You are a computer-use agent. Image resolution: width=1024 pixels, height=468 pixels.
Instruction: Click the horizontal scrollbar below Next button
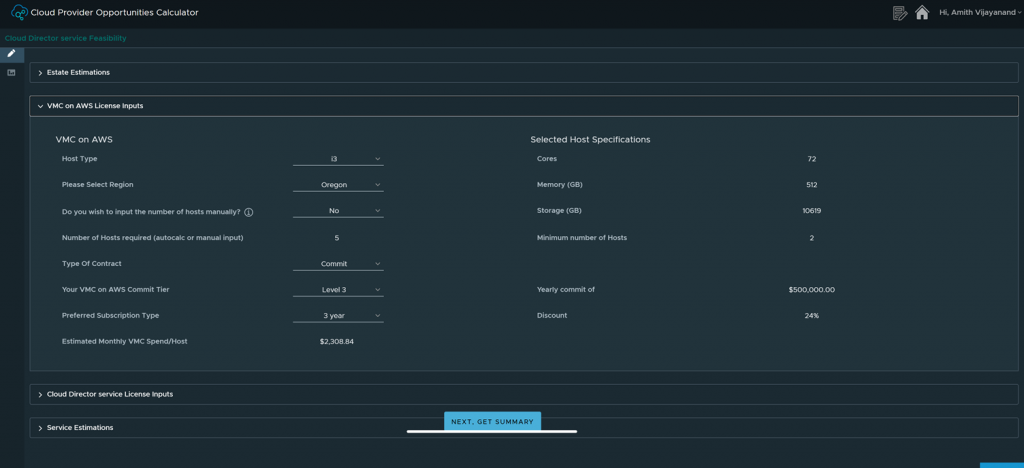coord(492,432)
